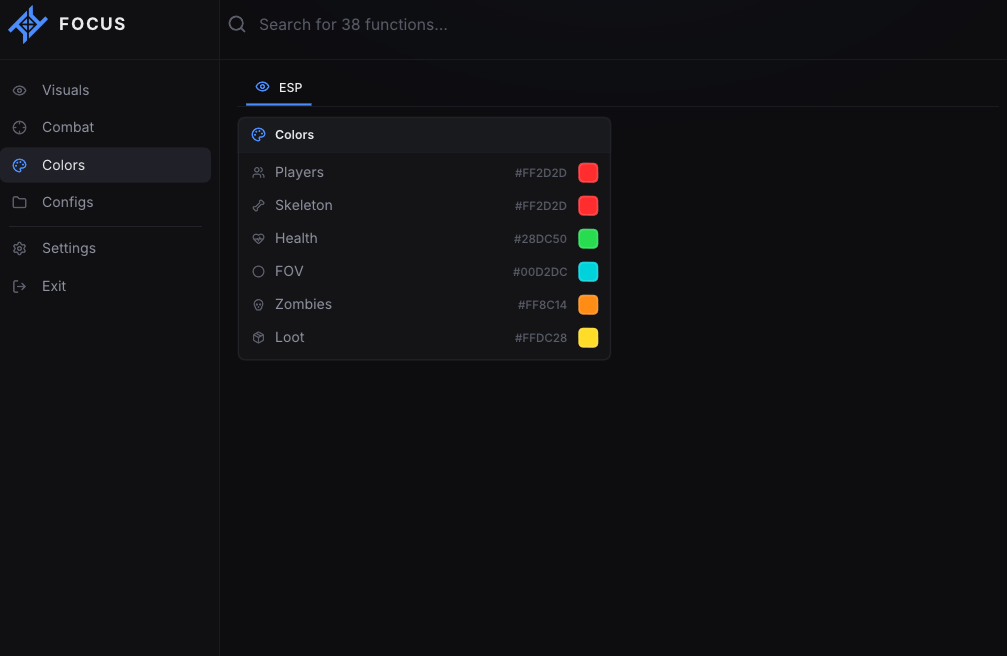Open Configs via the folder icon
This screenshot has width=1007, height=656.
click(20, 202)
